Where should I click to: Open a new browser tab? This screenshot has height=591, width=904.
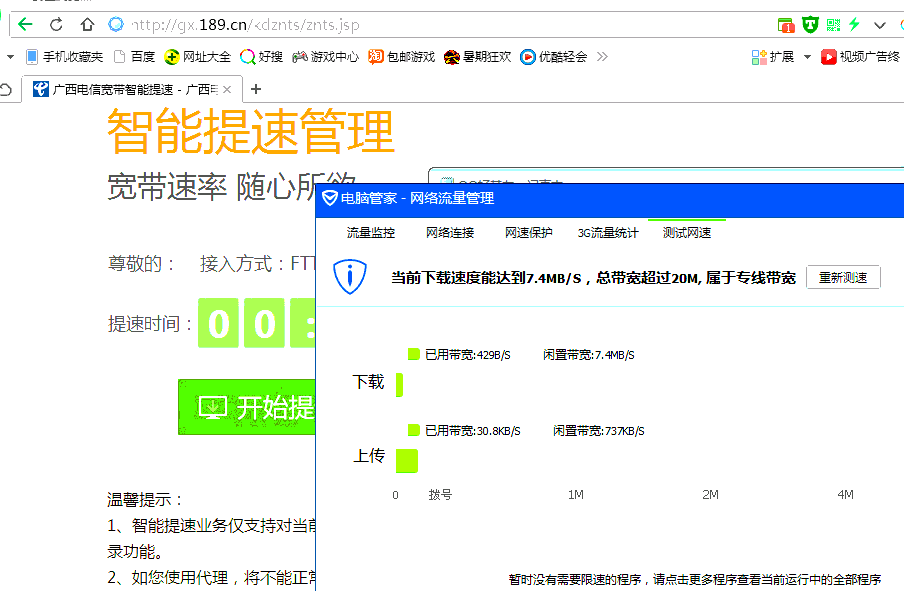(256, 89)
